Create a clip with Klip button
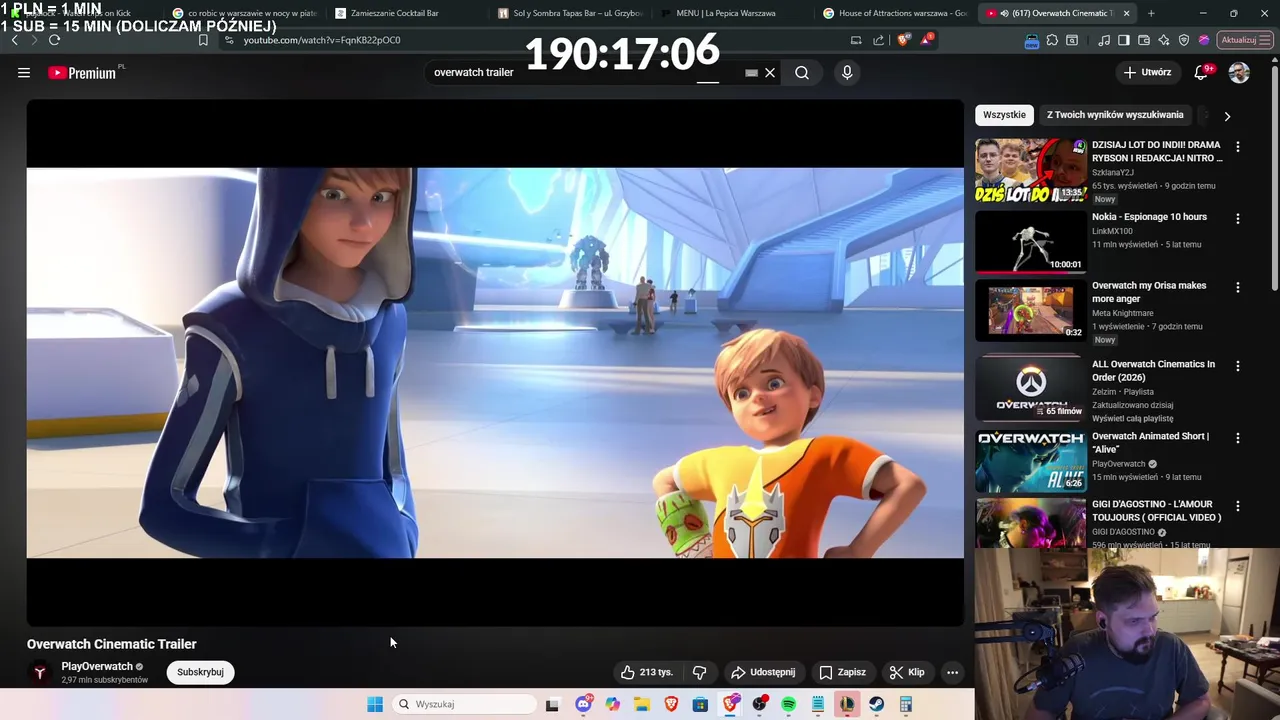 [x=907, y=672]
